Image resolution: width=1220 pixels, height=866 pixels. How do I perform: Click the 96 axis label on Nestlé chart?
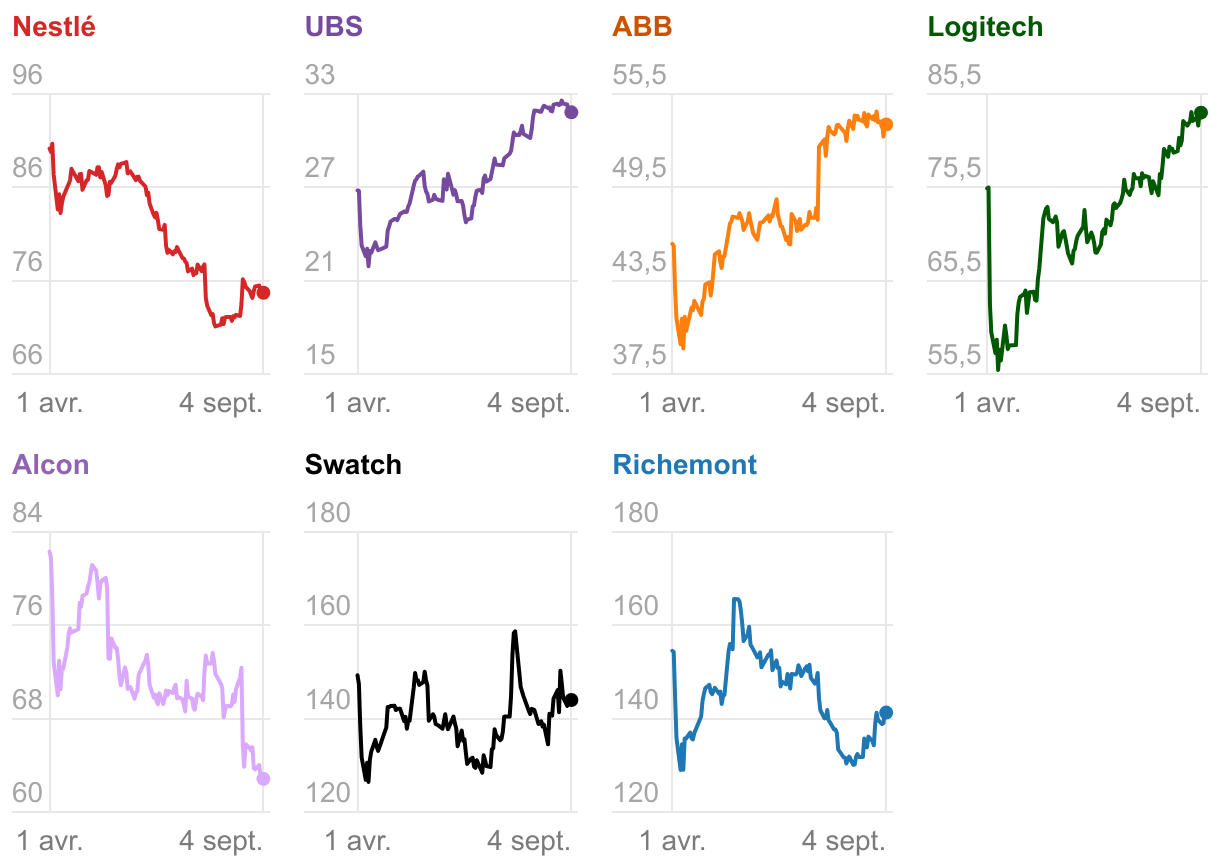tap(28, 76)
